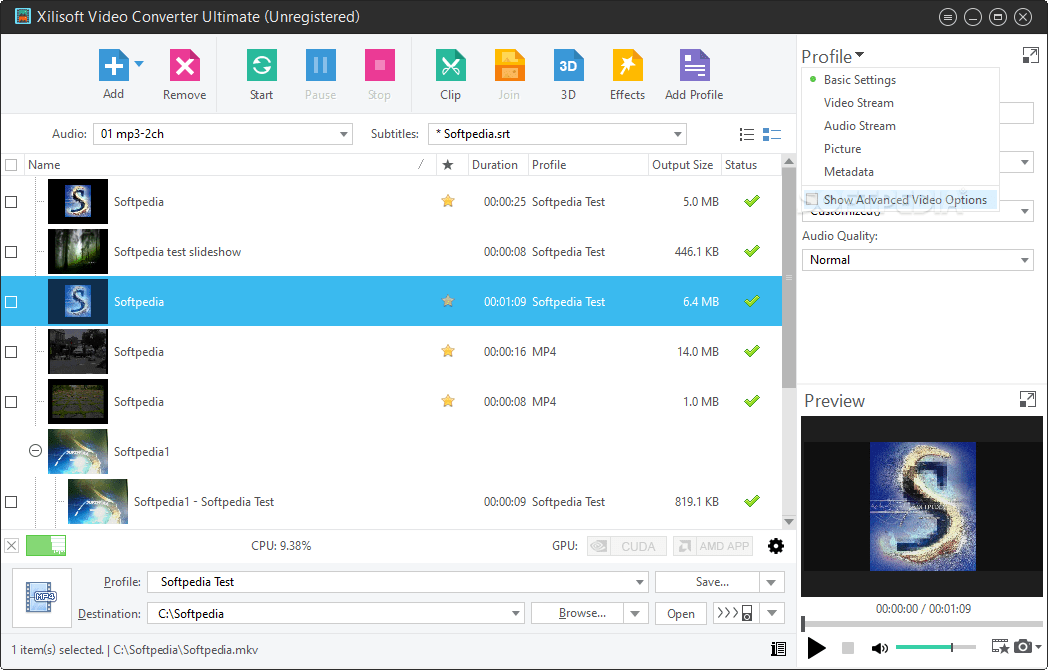Click the Clip tool icon
The width and height of the screenshot is (1048, 670).
pos(450,74)
